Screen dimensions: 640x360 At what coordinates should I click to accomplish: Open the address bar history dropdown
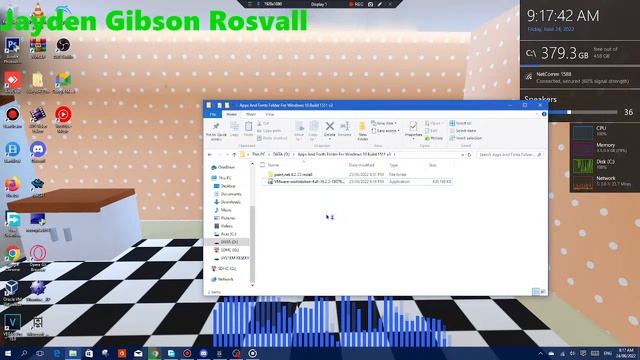(462, 155)
